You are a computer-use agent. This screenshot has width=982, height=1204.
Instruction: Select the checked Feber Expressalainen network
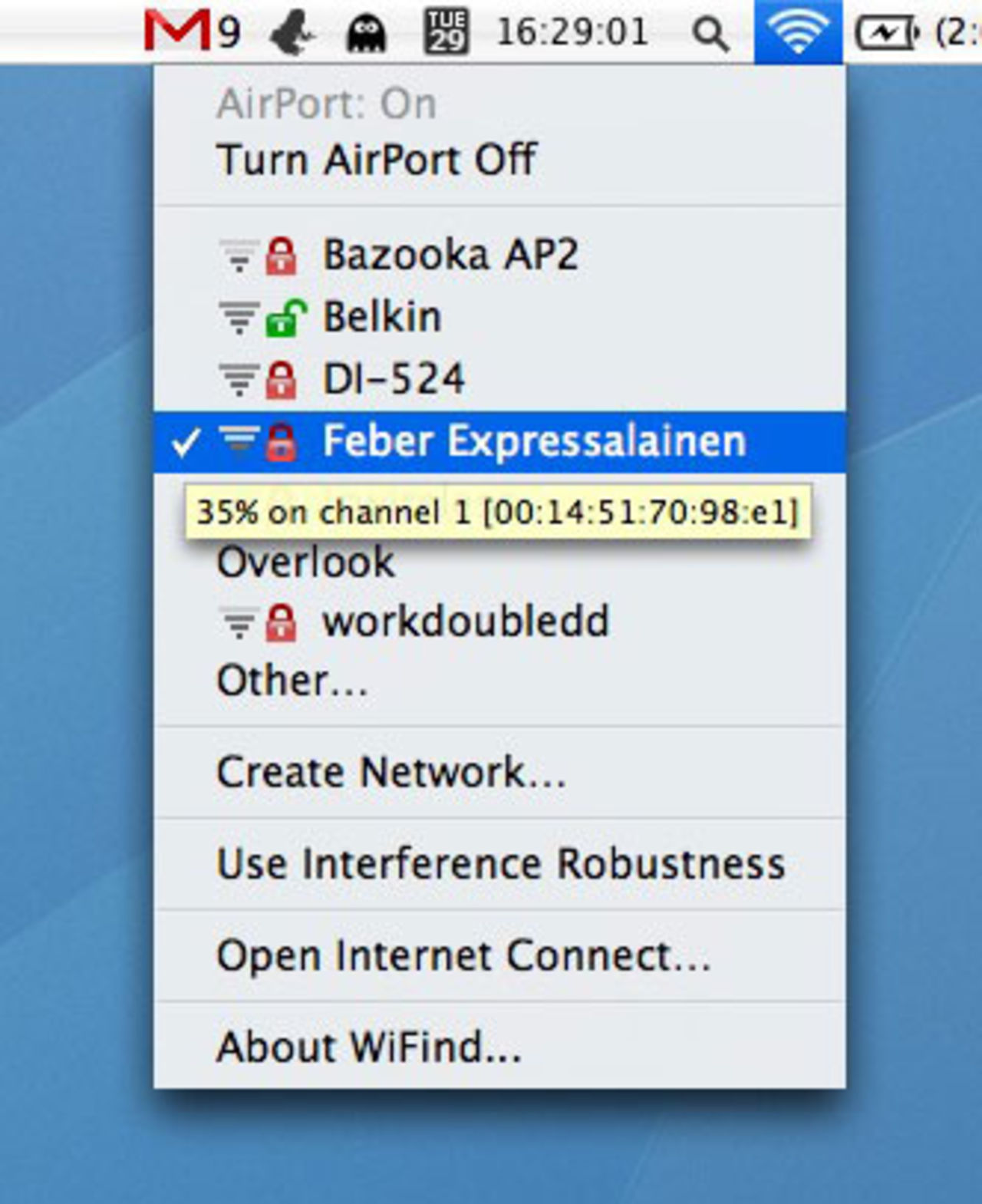click(533, 442)
